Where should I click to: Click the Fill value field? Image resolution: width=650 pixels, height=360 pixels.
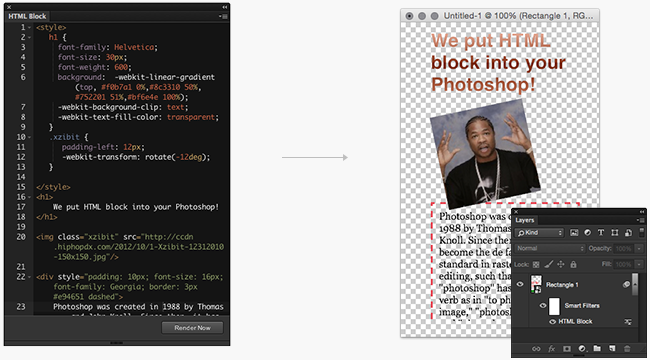(623, 264)
